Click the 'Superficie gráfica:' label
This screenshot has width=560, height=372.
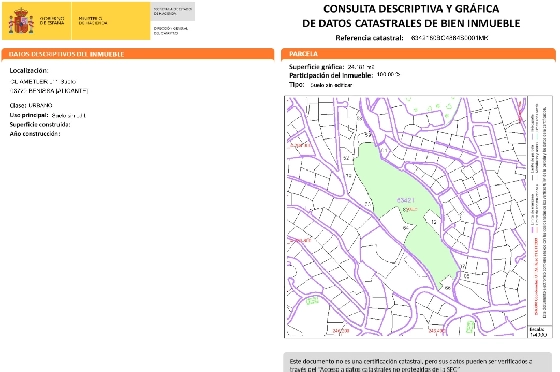click(316, 67)
